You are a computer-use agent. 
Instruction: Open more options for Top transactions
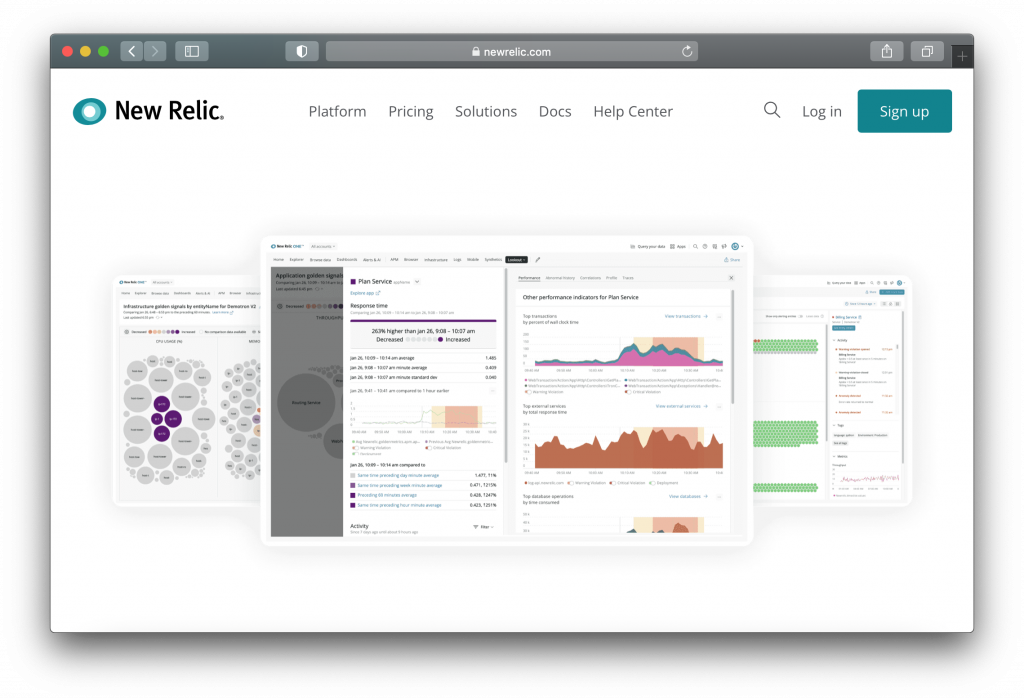(x=719, y=317)
